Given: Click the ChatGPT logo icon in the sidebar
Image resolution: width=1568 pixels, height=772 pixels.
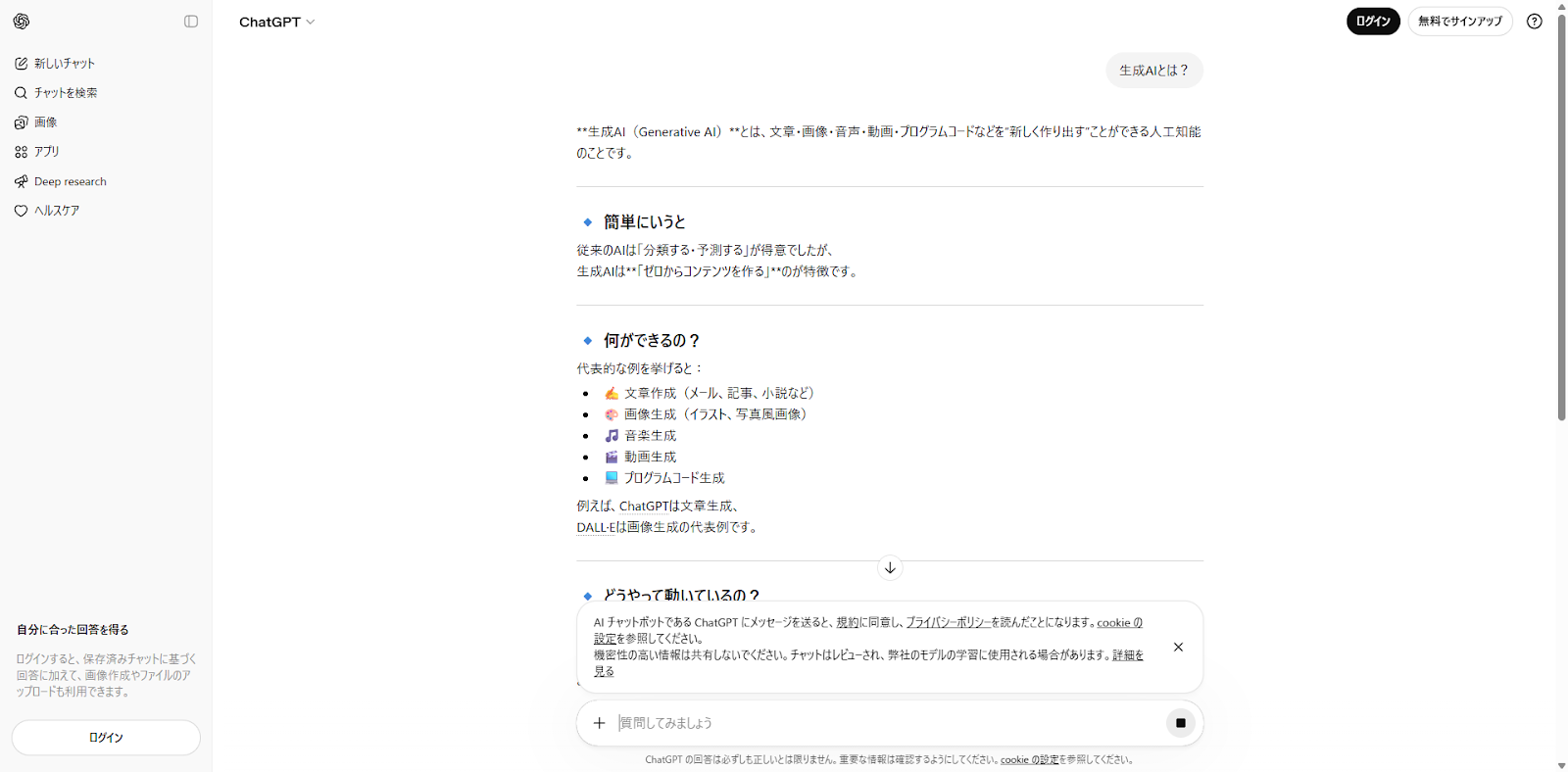Looking at the screenshot, I should tap(22, 22).
